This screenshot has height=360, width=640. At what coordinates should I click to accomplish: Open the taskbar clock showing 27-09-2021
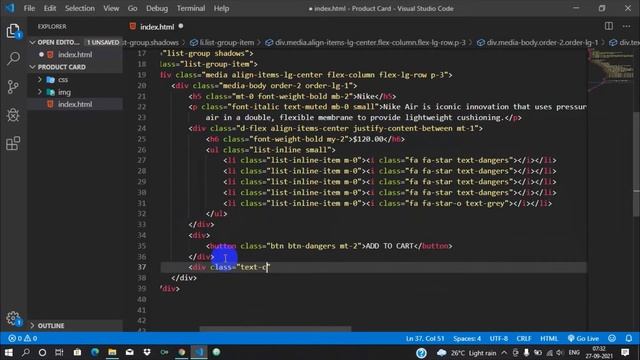pos(599,353)
